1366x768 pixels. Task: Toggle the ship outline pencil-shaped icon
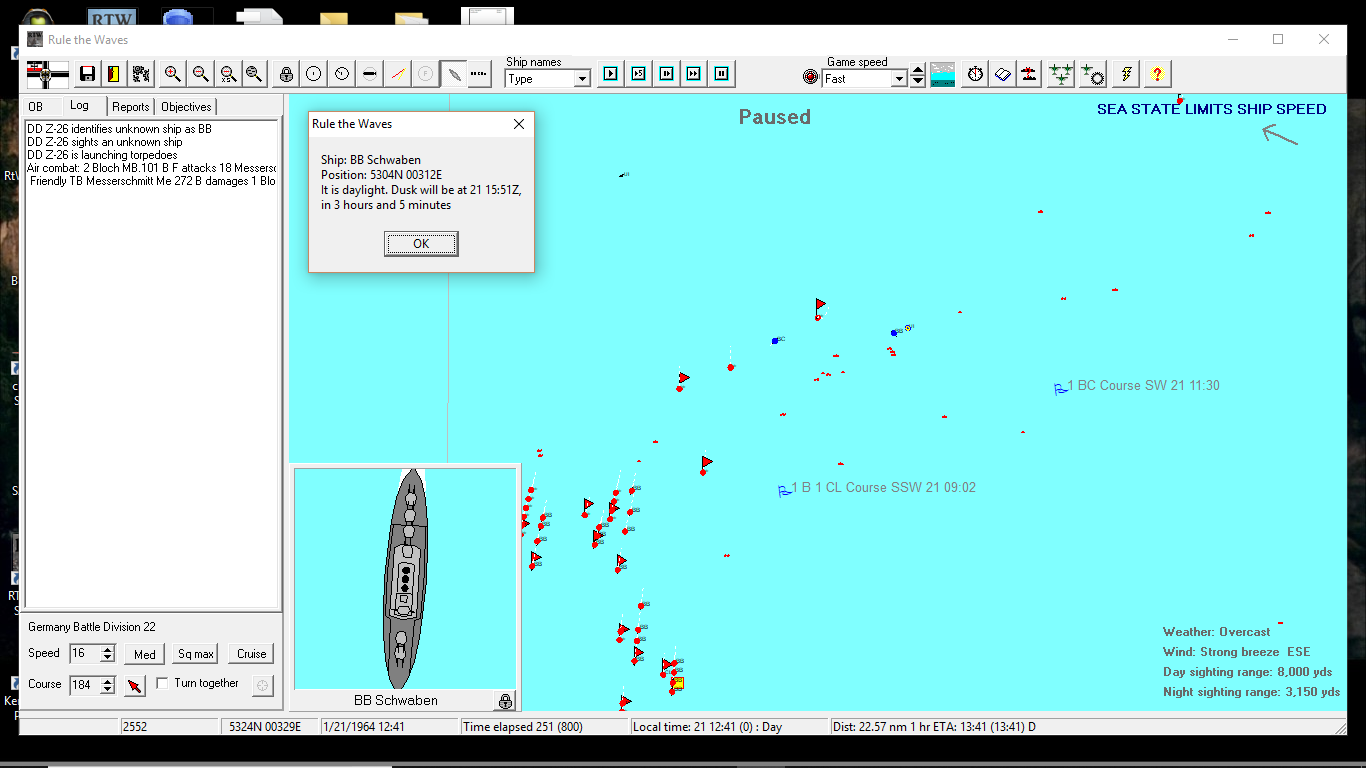[453, 74]
